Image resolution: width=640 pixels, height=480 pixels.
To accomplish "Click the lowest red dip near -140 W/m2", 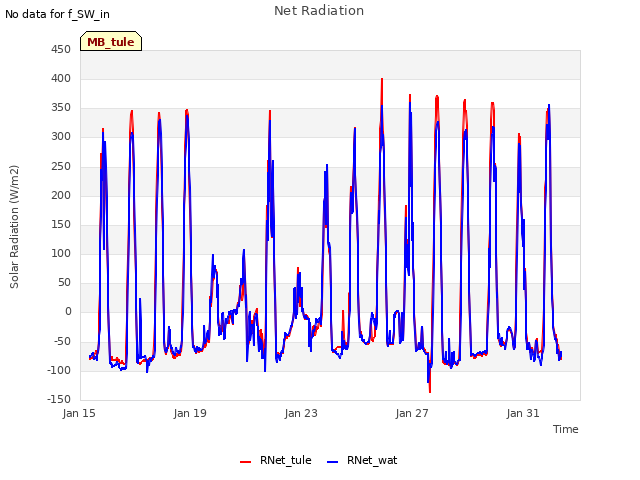I will pos(430,391).
